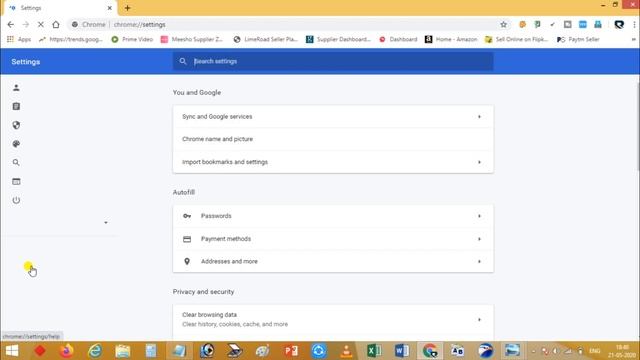Expand the Sync and Google services arrow

point(479,117)
